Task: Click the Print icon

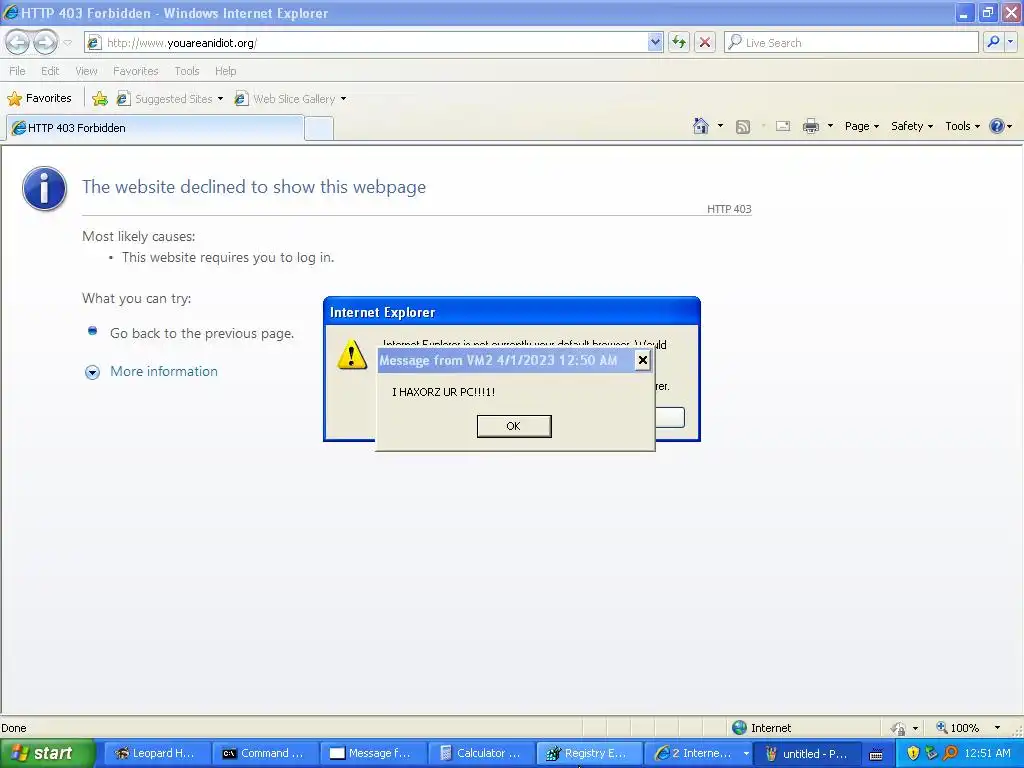Action: [x=810, y=126]
